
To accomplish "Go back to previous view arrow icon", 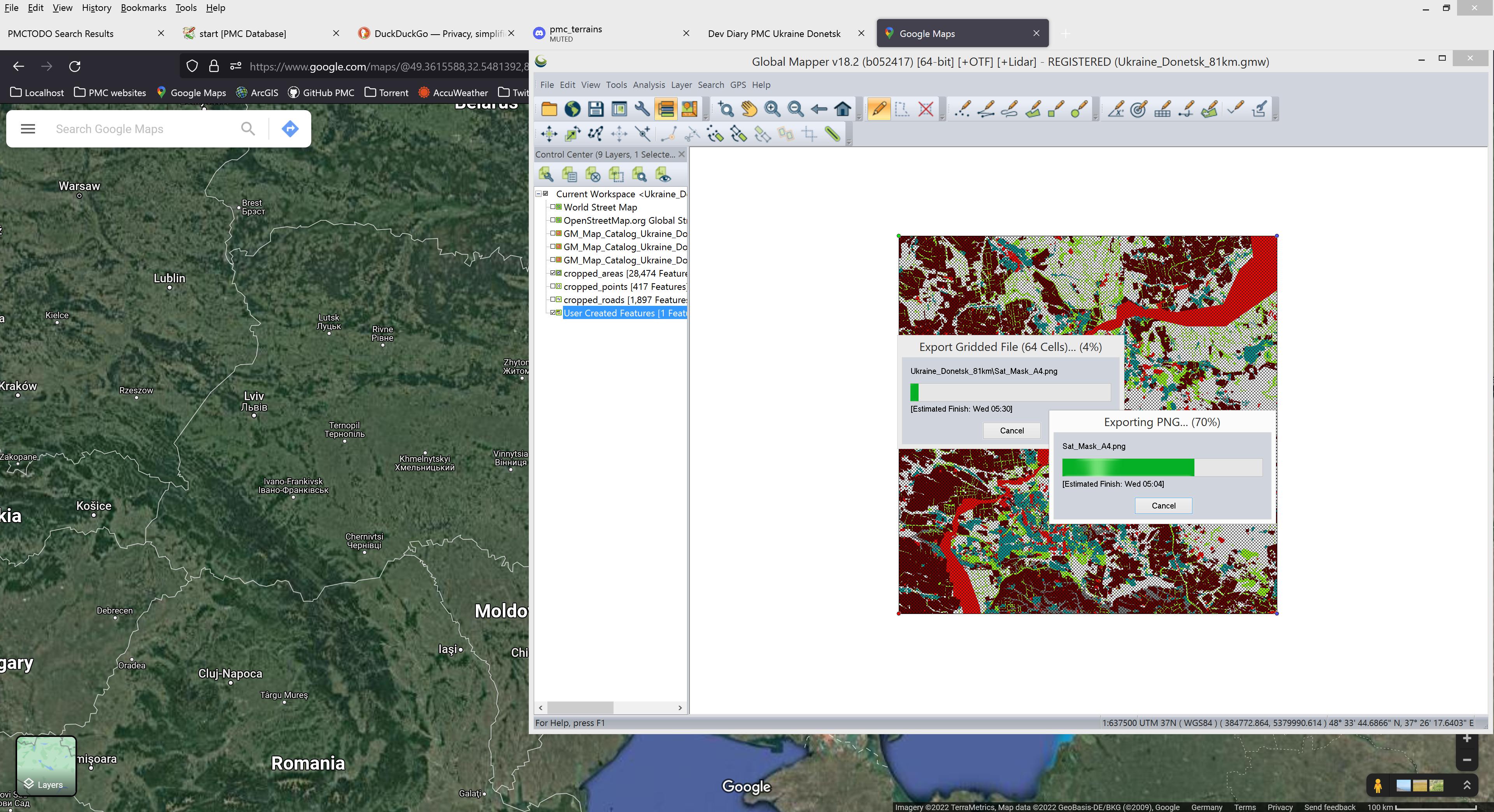I will (x=819, y=109).
